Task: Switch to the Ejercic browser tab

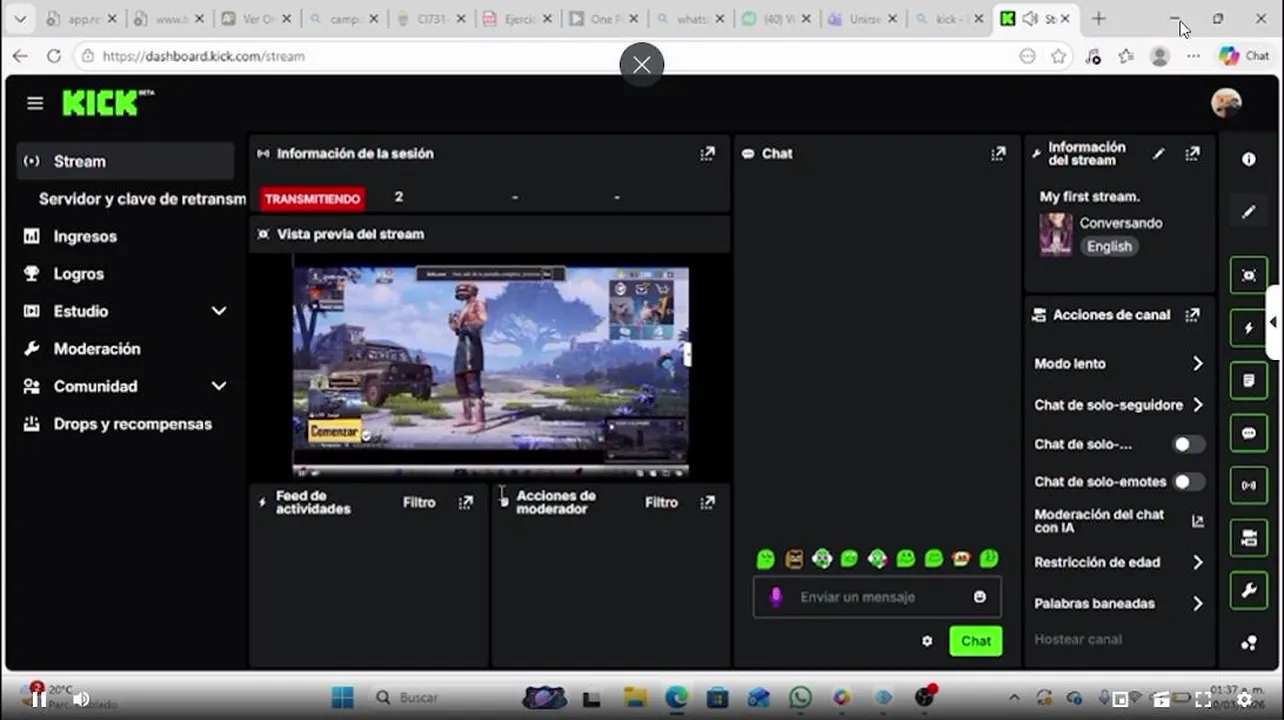Action: tap(517, 19)
